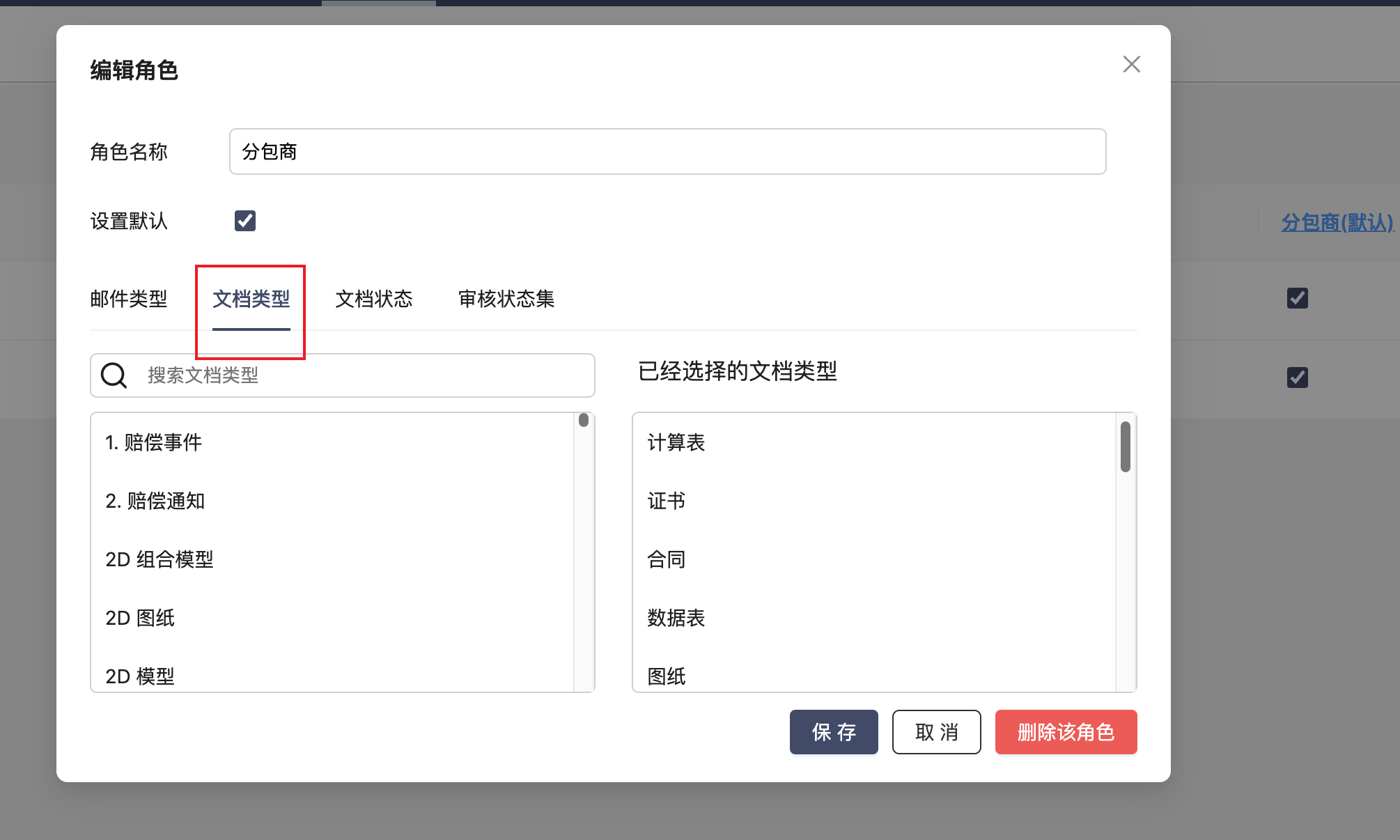Image resolution: width=1400 pixels, height=840 pixels.
Task: Click 计算表 in the selected types list
Action: tap(676, 442)
